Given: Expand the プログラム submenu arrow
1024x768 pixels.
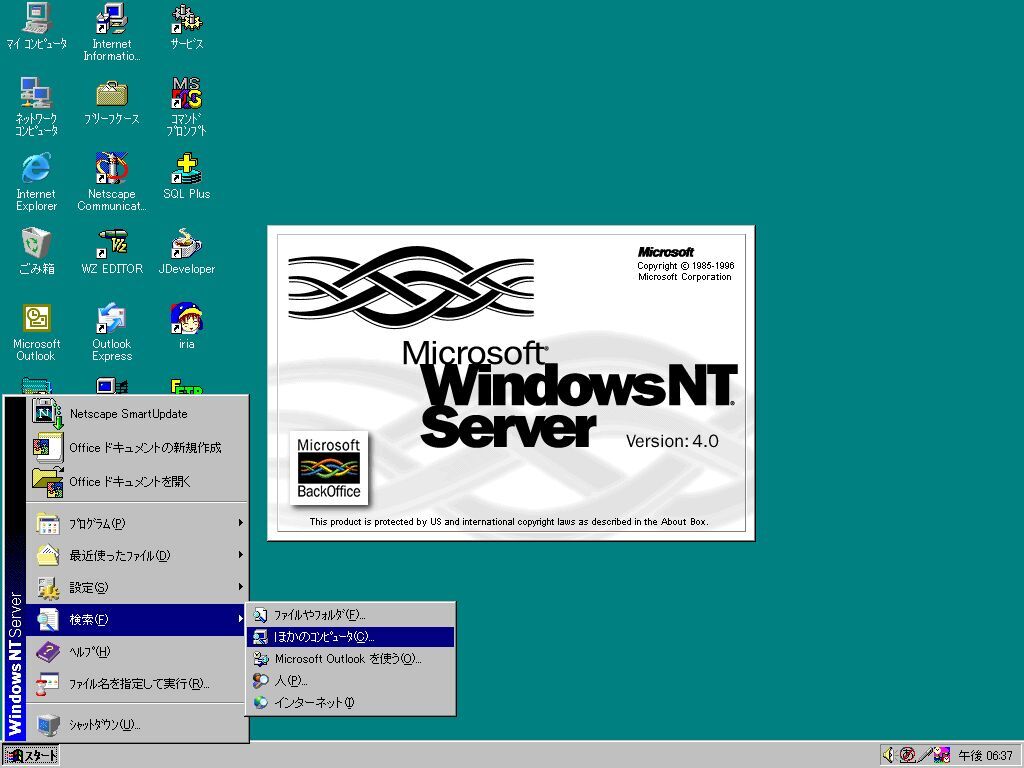Looking at the screenshot, I should (x=240, y=523).
